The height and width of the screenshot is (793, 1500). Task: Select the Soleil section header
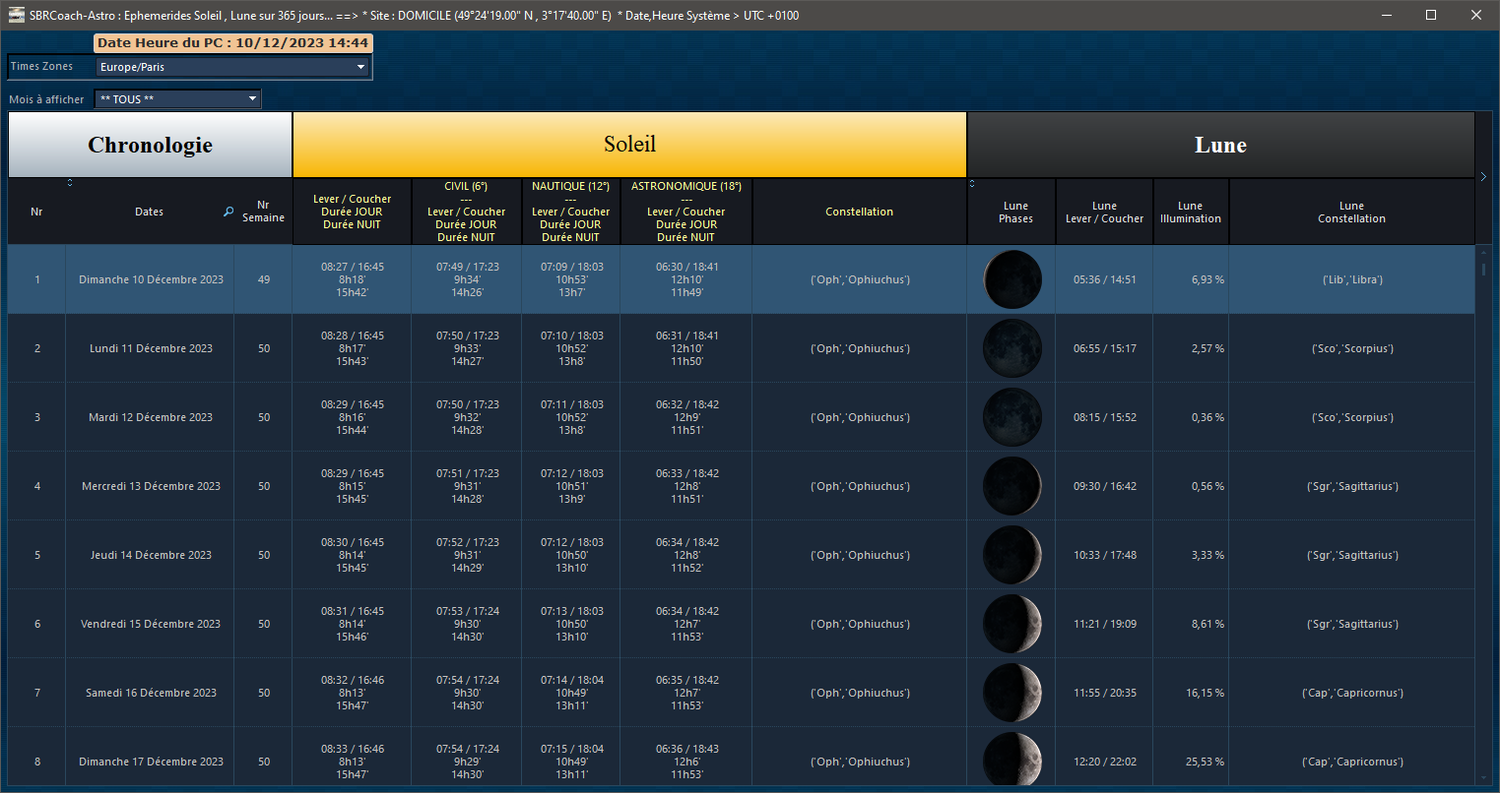tap(630, 145)
